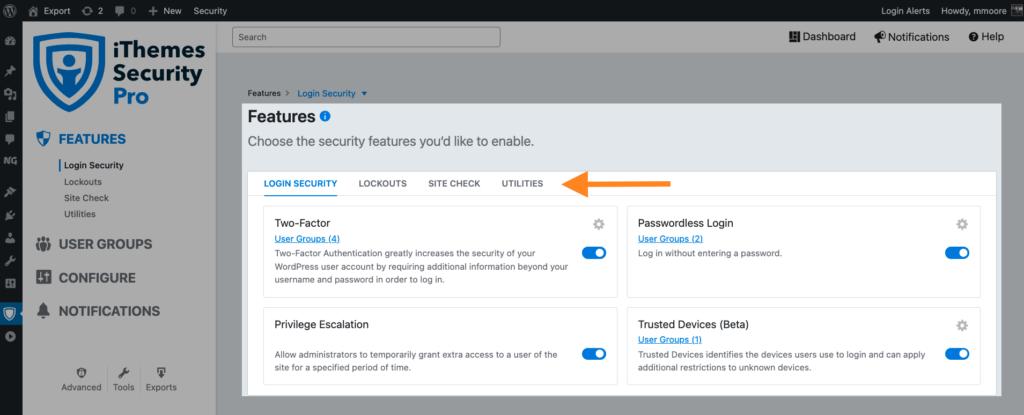This screenshot has width=1024, height=415.
Task: Open Trusted Devices settings gear
Action: [961, 325]
